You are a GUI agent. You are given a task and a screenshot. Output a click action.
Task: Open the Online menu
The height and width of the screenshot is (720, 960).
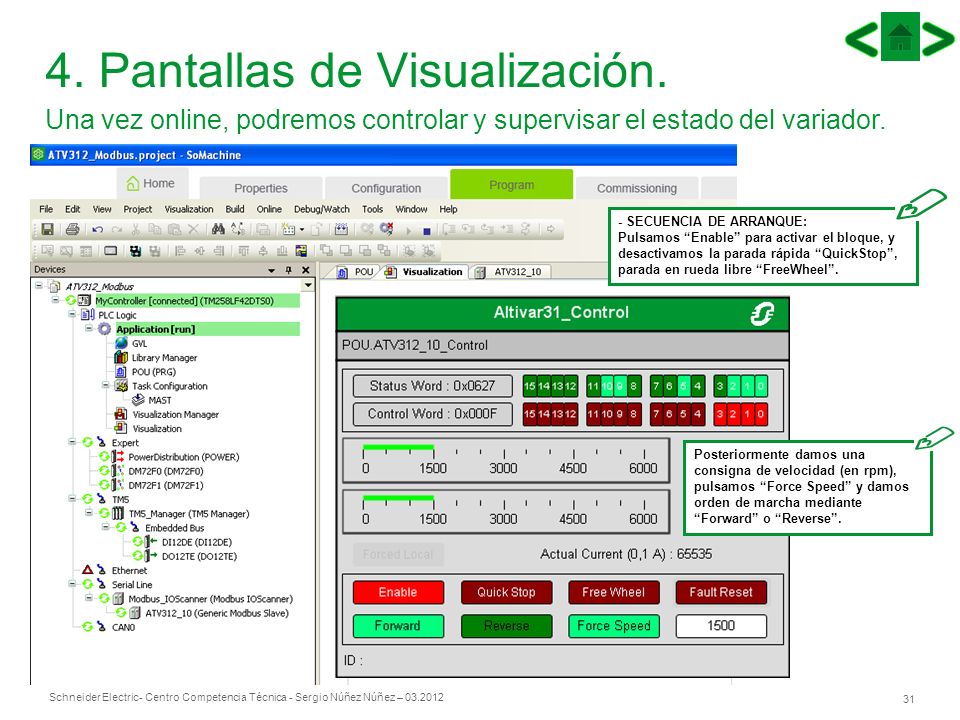(269, 209)
